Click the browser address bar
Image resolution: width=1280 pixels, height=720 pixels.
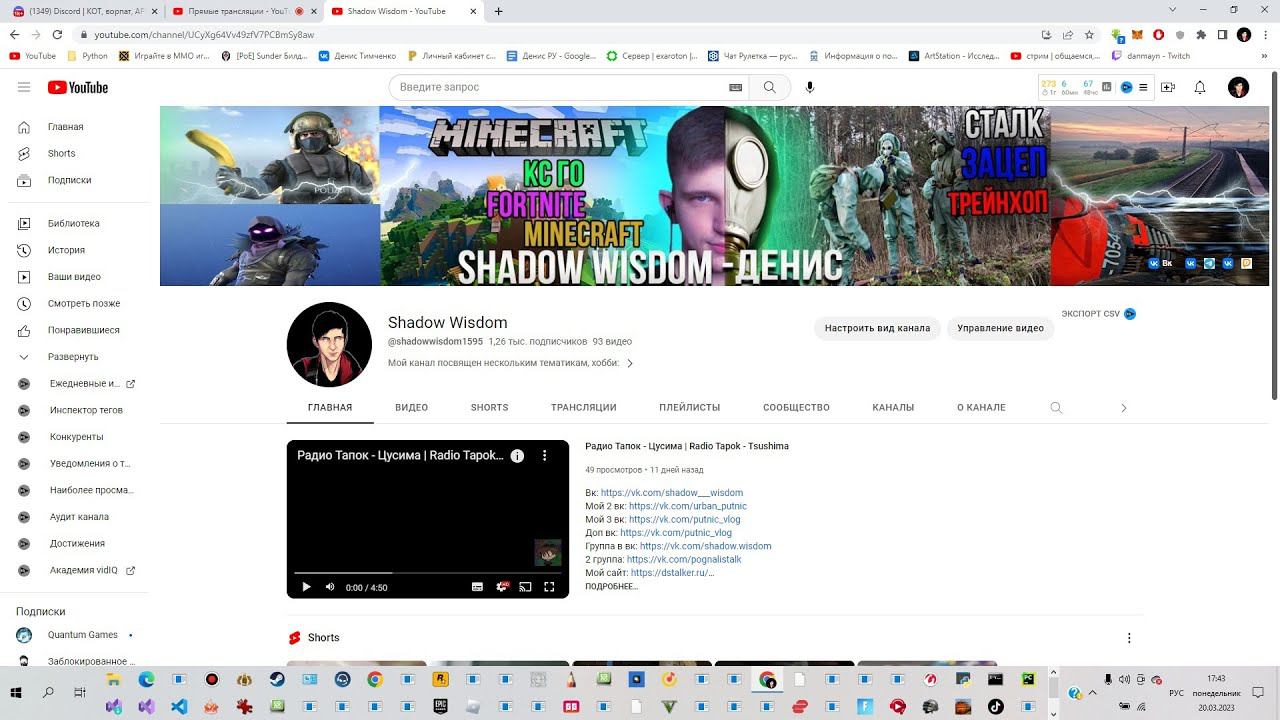[560, 34]
